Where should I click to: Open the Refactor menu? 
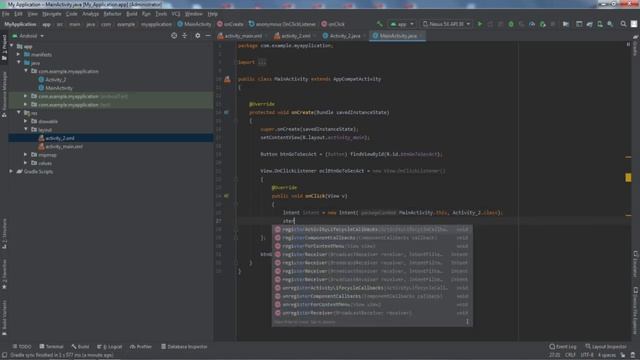pos(112,14)
